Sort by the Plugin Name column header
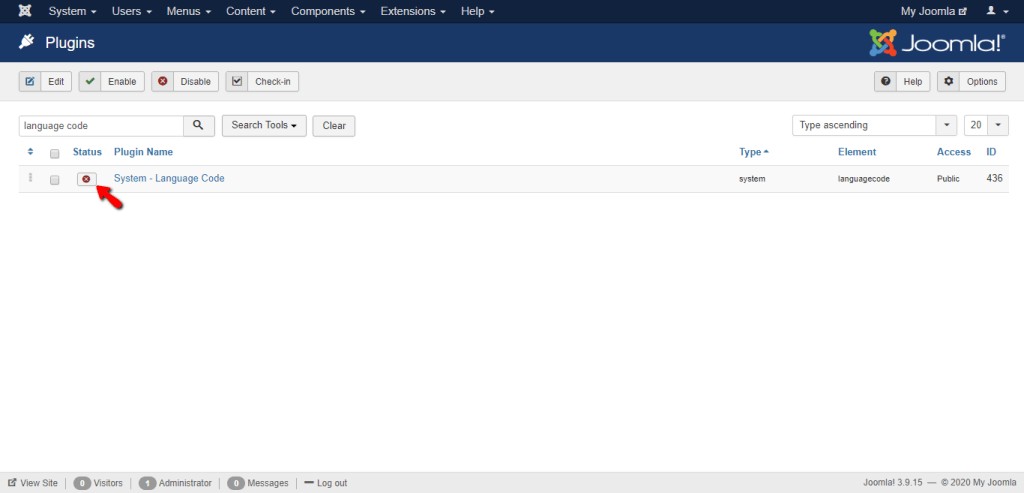 (144, 152)
